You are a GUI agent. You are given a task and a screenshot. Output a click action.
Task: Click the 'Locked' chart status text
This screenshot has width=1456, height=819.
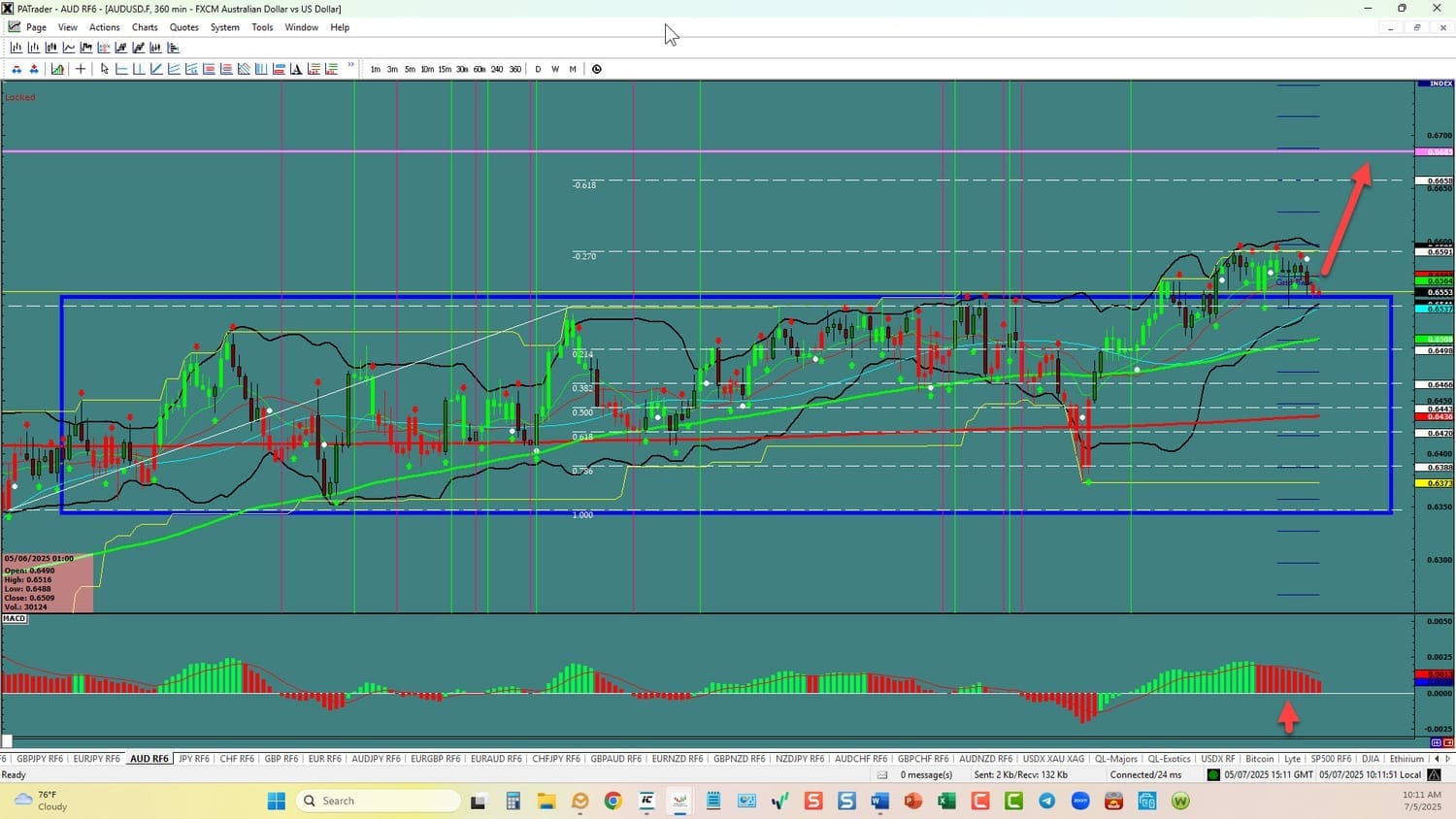click(x=19, y=97)
